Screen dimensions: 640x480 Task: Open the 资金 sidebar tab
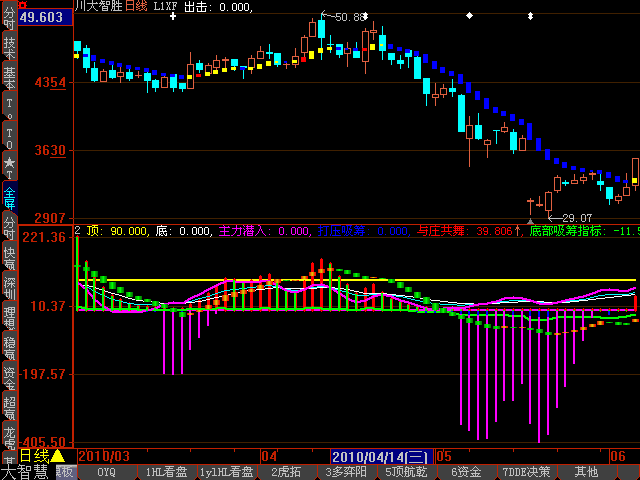pyautogui.click(x=9, y=378)
